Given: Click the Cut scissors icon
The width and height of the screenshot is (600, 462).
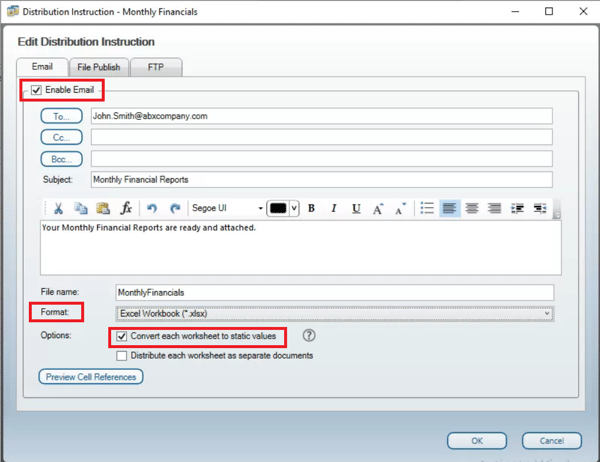Looking at the screenshot, I should click(59, 208).
